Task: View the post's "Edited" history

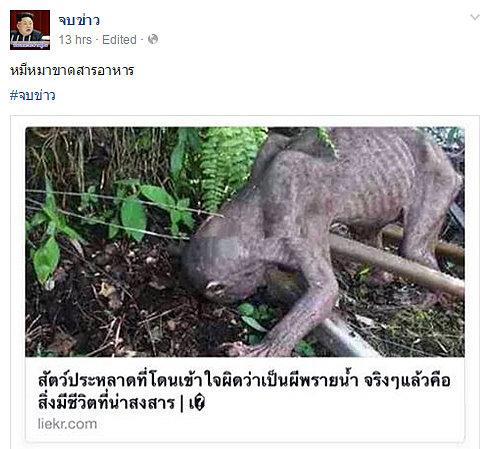Action: tap(119, 40)
